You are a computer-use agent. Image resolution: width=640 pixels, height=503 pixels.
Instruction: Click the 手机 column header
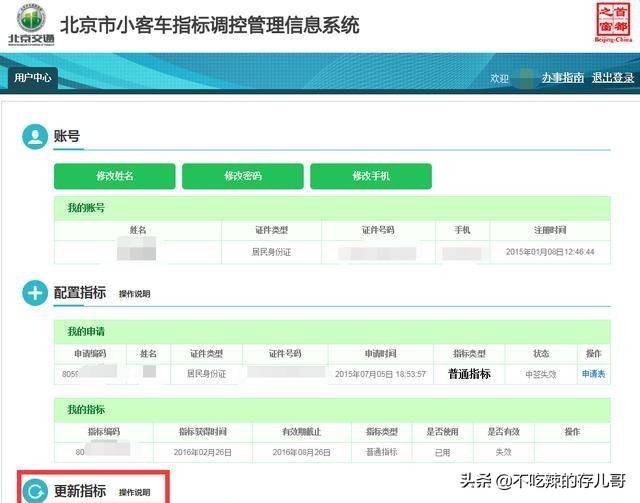tap(462, 230)
